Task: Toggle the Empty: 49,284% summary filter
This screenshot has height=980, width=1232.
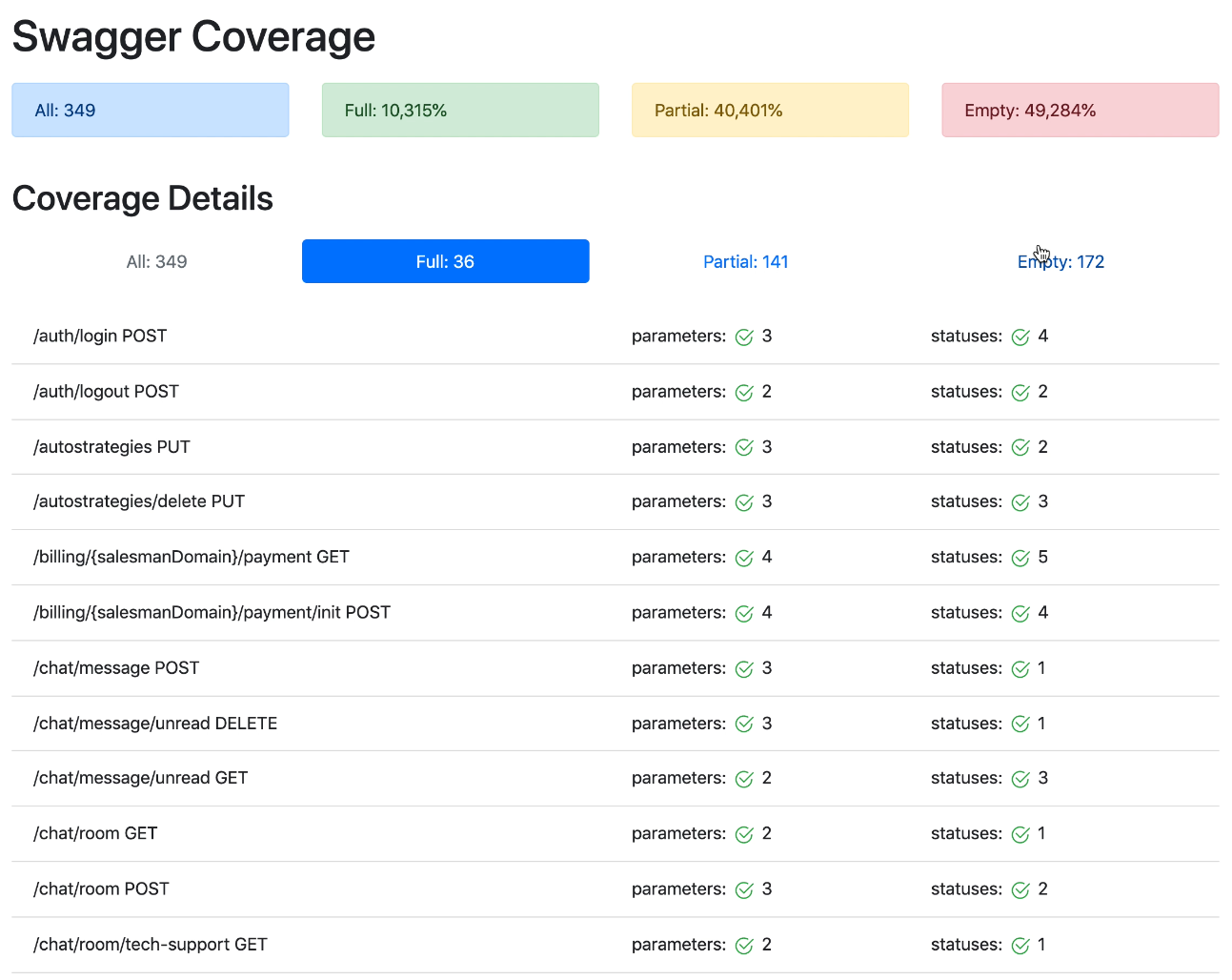Action: coord(1080,110)
